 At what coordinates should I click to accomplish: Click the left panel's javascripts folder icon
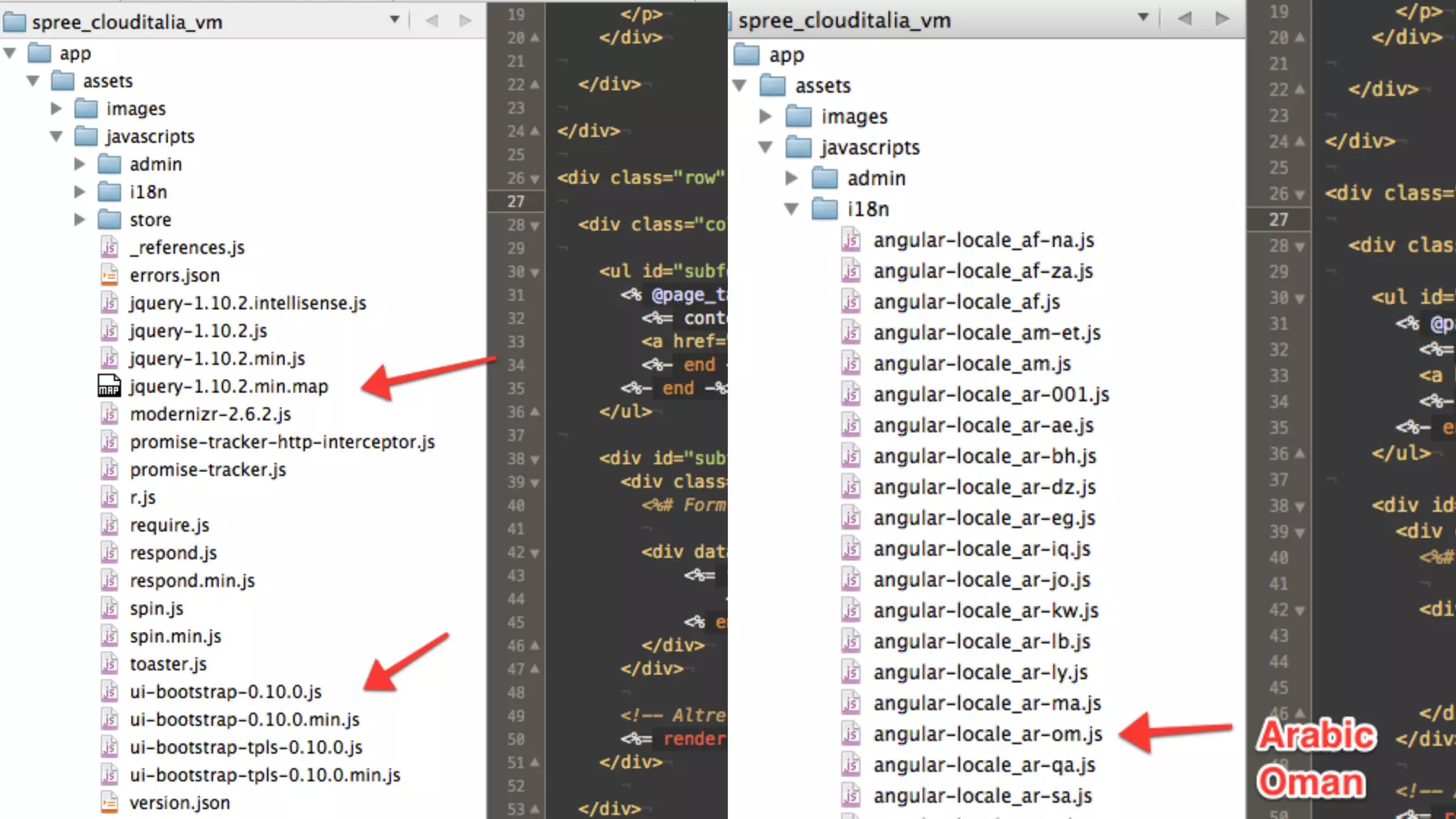[x=86, y=136]
